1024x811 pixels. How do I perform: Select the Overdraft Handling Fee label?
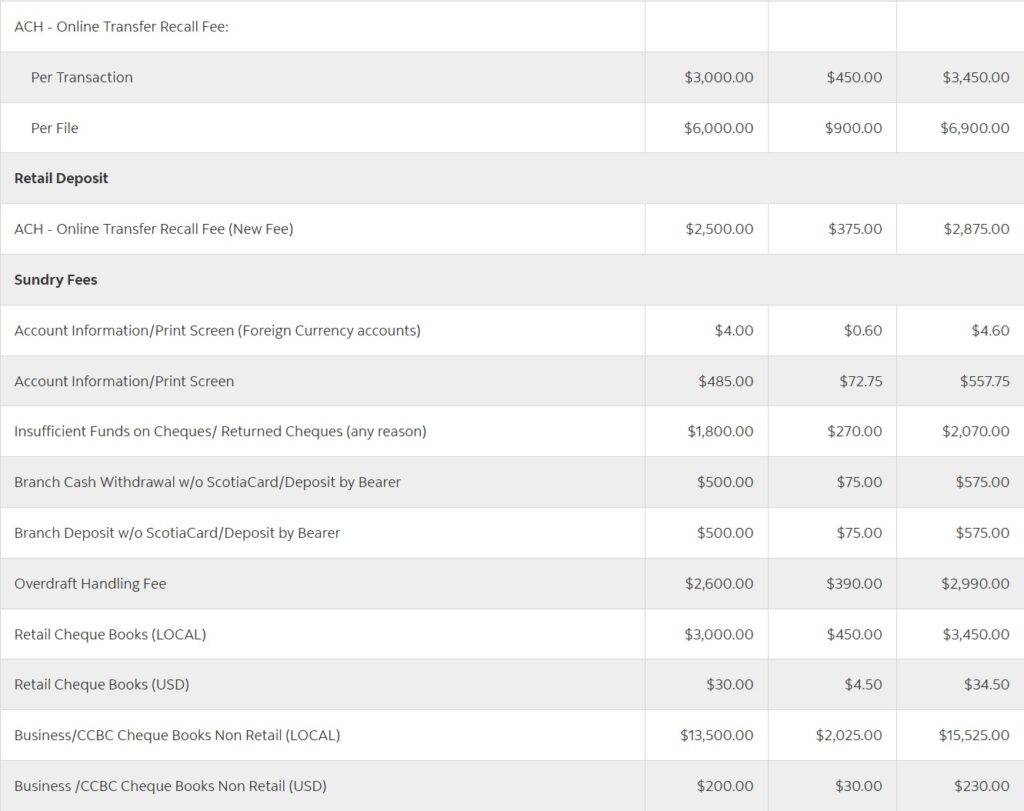click(x=90, y=584)
